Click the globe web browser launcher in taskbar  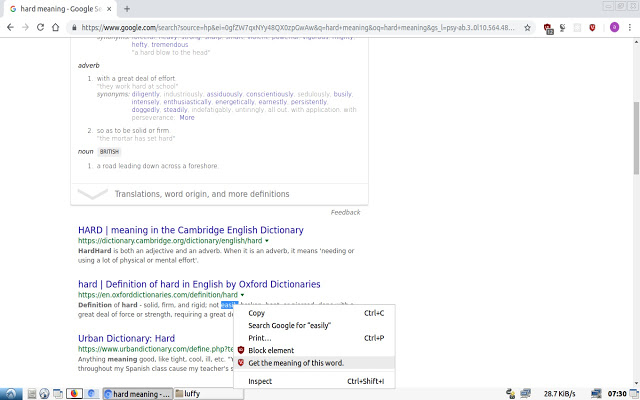[44, 393]
